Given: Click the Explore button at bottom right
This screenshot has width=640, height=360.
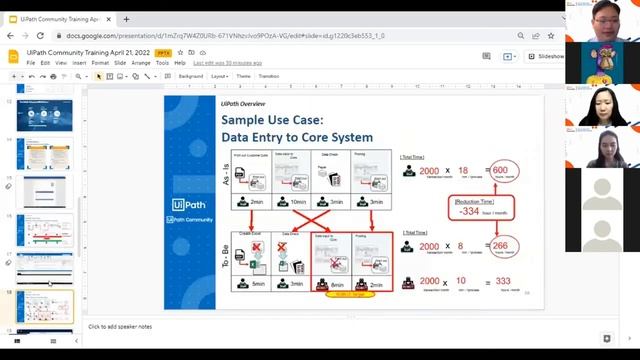Looking at the screenshot, I should pyautogui.click(x=607, y=338).
